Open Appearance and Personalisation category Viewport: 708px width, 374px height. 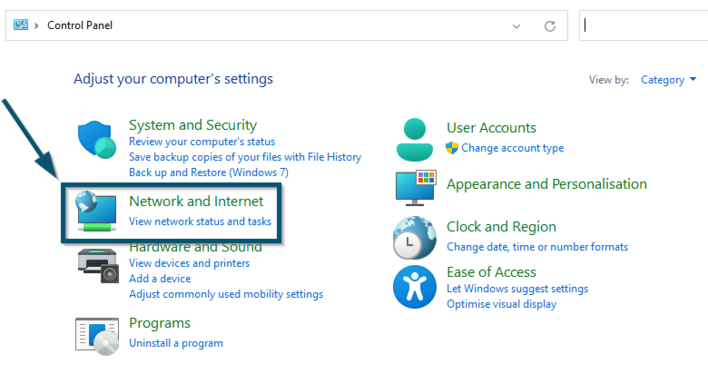click(x=547, y=184)
